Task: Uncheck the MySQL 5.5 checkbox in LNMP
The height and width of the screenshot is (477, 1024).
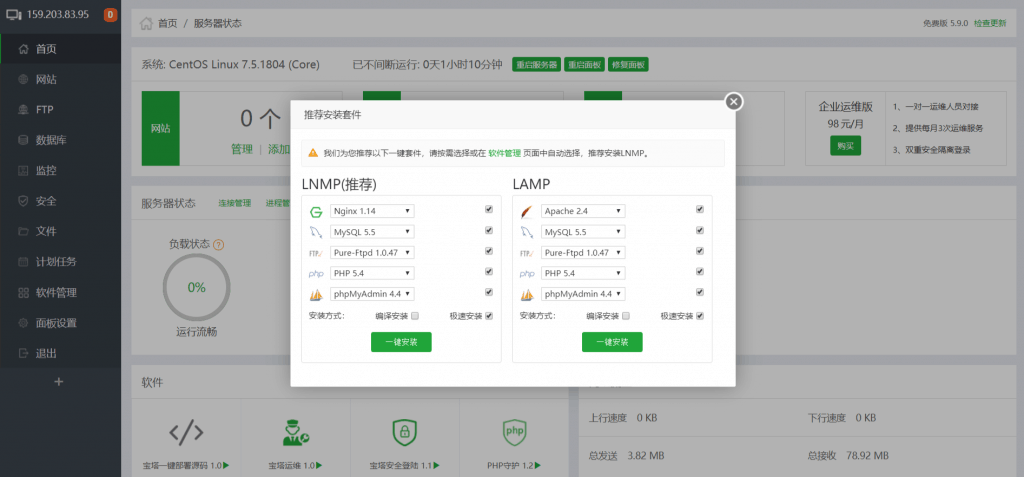Action: (x=489, y=231)
